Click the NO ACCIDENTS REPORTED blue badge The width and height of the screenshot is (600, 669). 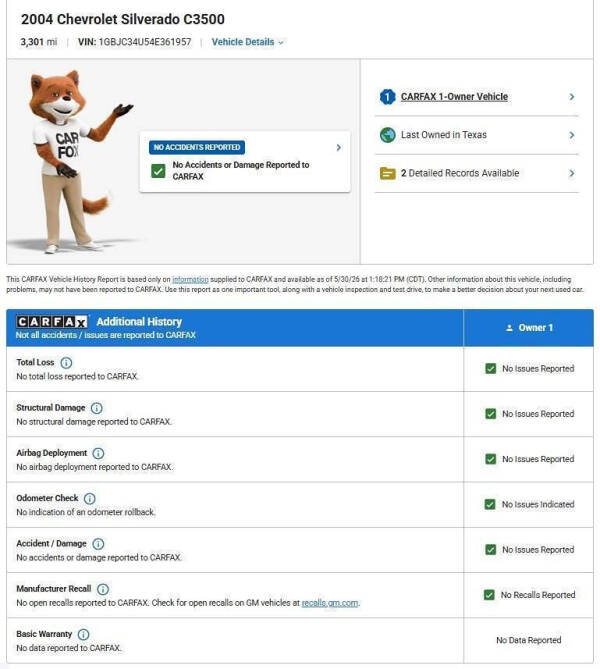[x=197, y=147]
